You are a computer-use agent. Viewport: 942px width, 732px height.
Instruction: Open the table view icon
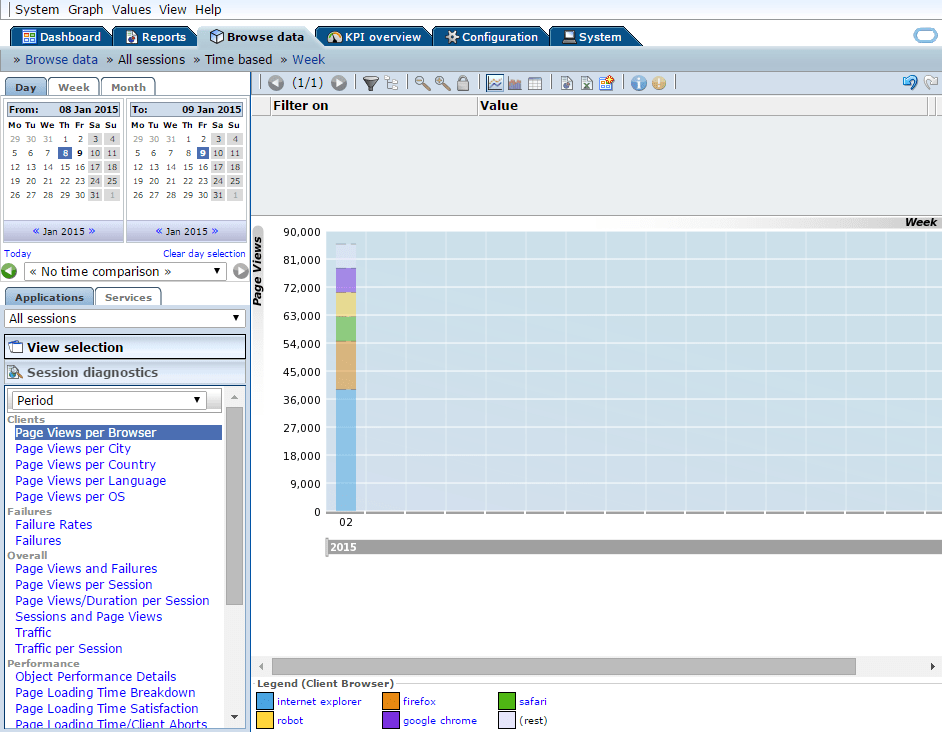535,83
